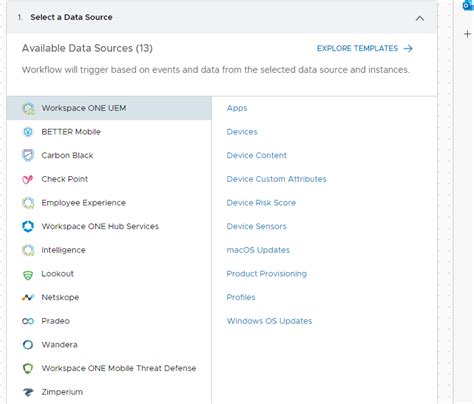This screenshot has height=404, width=474.
Task: Click the Check Point logo icon
Action: coord(28,179)
